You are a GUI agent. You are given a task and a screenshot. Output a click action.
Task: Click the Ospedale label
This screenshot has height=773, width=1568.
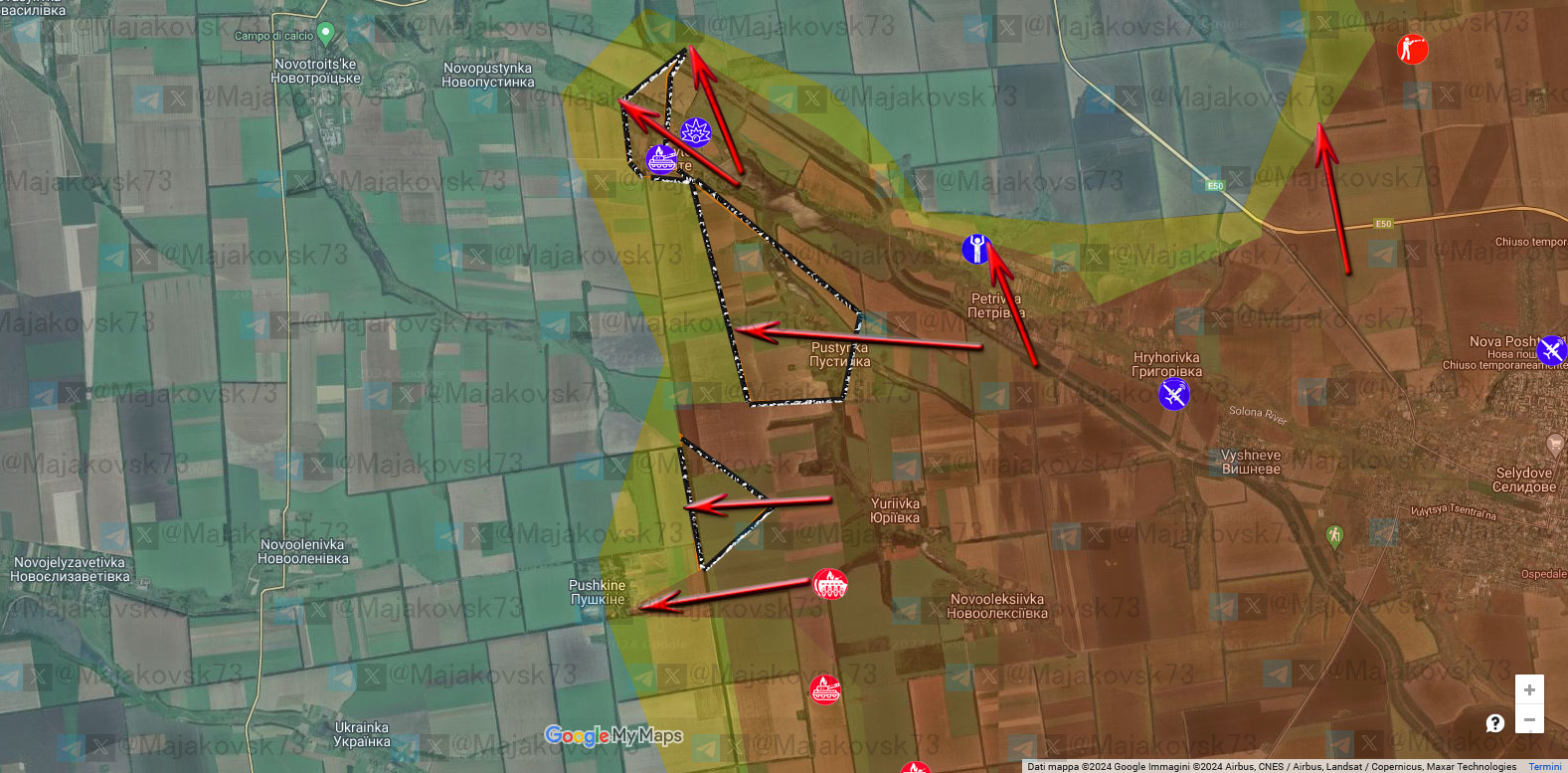[x=1543, y=574]
